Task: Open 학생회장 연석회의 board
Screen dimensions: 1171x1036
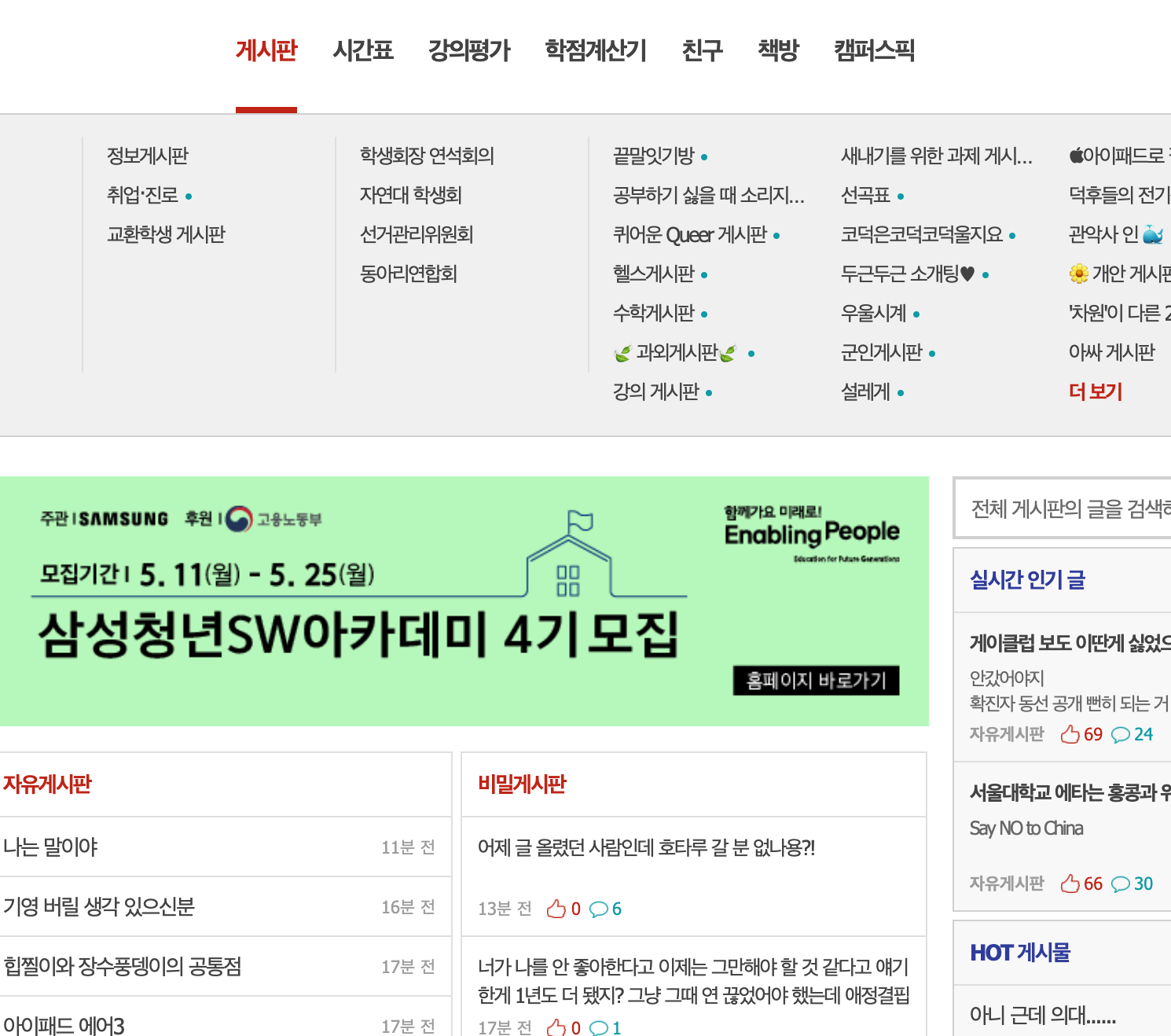Action: coord(427,156)
